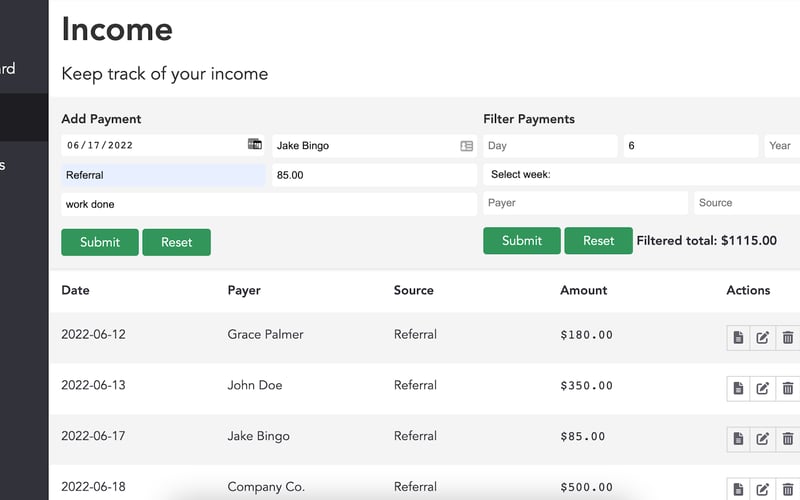Click the Filter Payments heading
Image resolution: width=800 pixels, height=500 pixels.
[529, 119]
